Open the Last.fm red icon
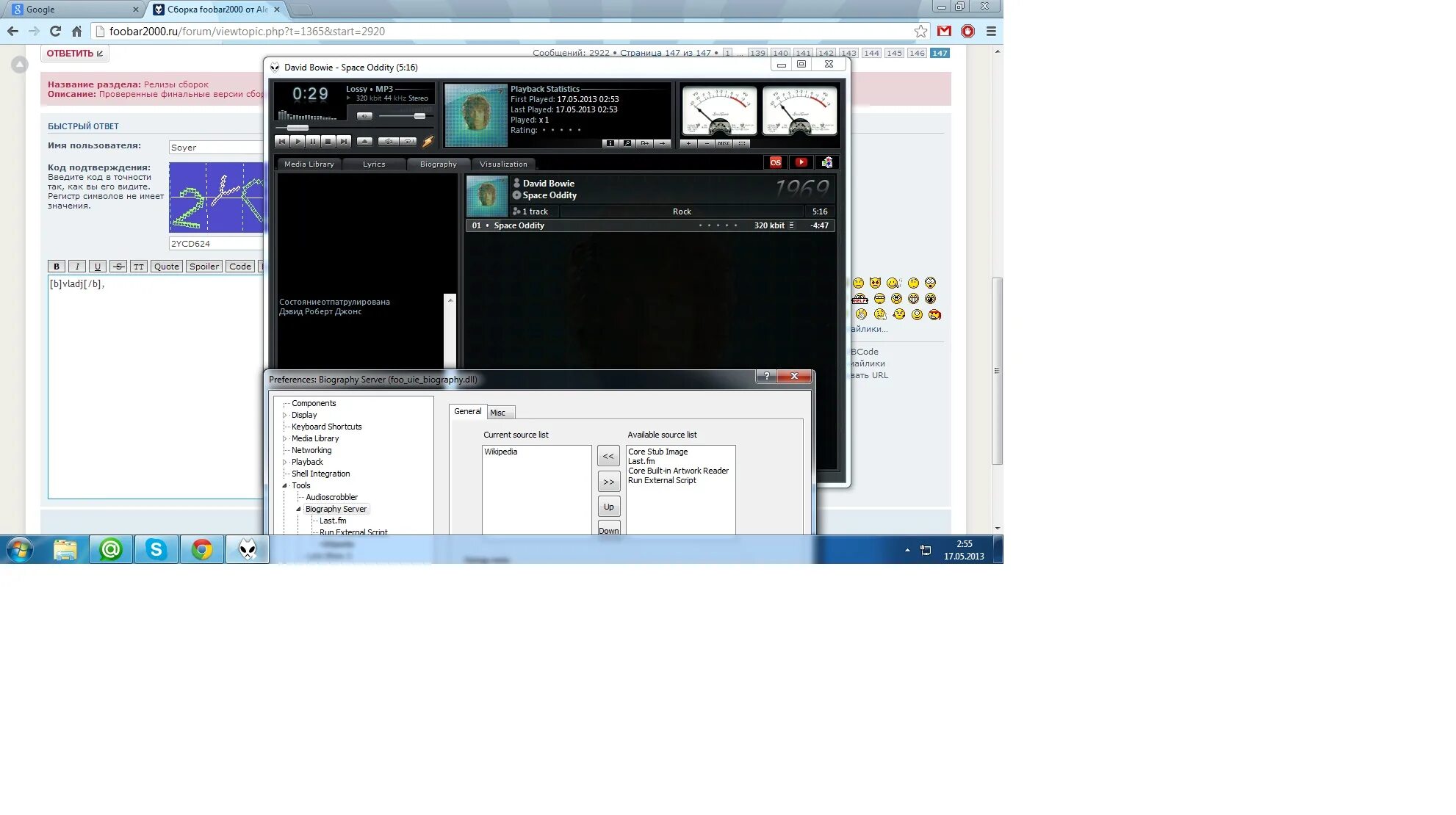Screen dimensions: 1456x815 click(x=775, y=163)
